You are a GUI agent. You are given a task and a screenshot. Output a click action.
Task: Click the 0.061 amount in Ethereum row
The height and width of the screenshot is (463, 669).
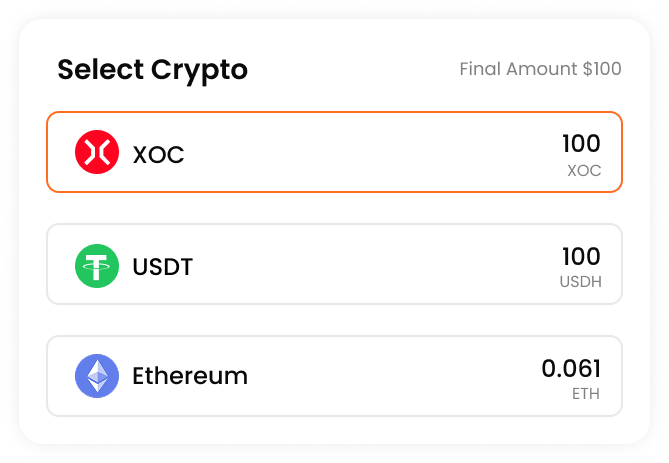click(x=571, y=368)
